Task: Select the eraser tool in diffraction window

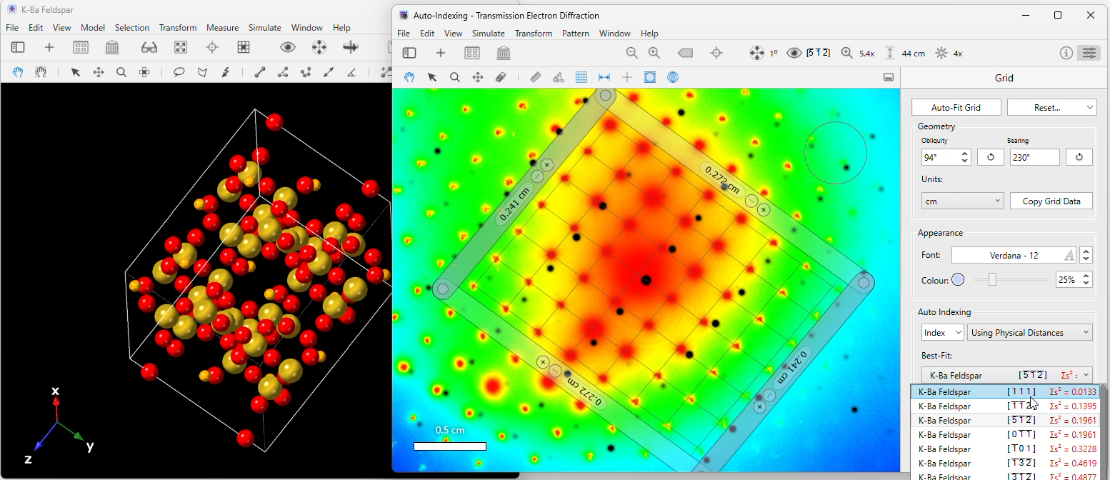Action: click(x=500, y=77)
